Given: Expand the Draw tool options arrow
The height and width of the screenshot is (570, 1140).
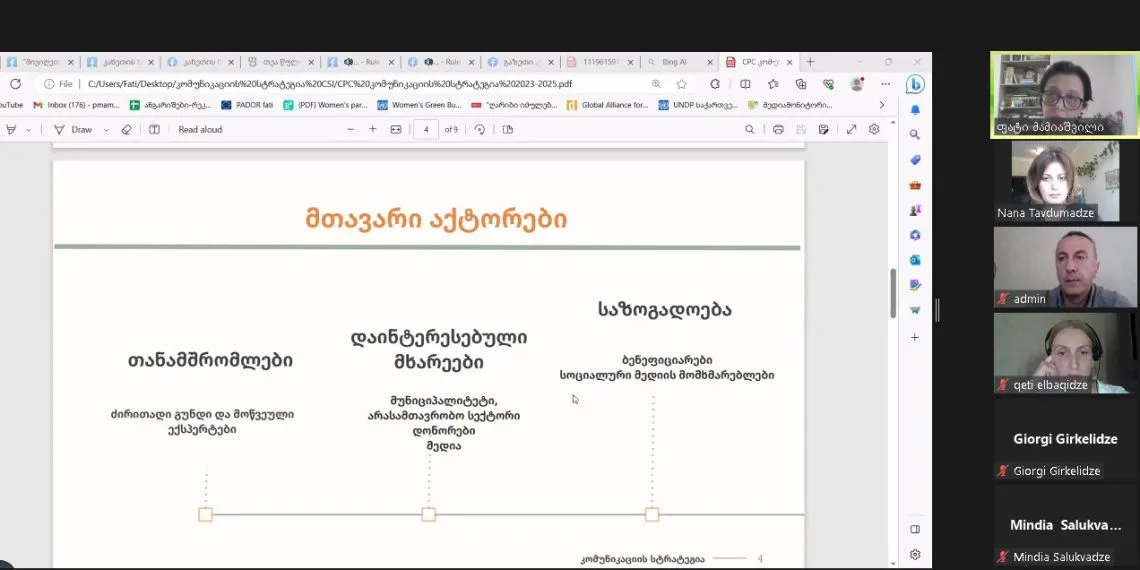Looking at the screenshot, I should 105,129.
